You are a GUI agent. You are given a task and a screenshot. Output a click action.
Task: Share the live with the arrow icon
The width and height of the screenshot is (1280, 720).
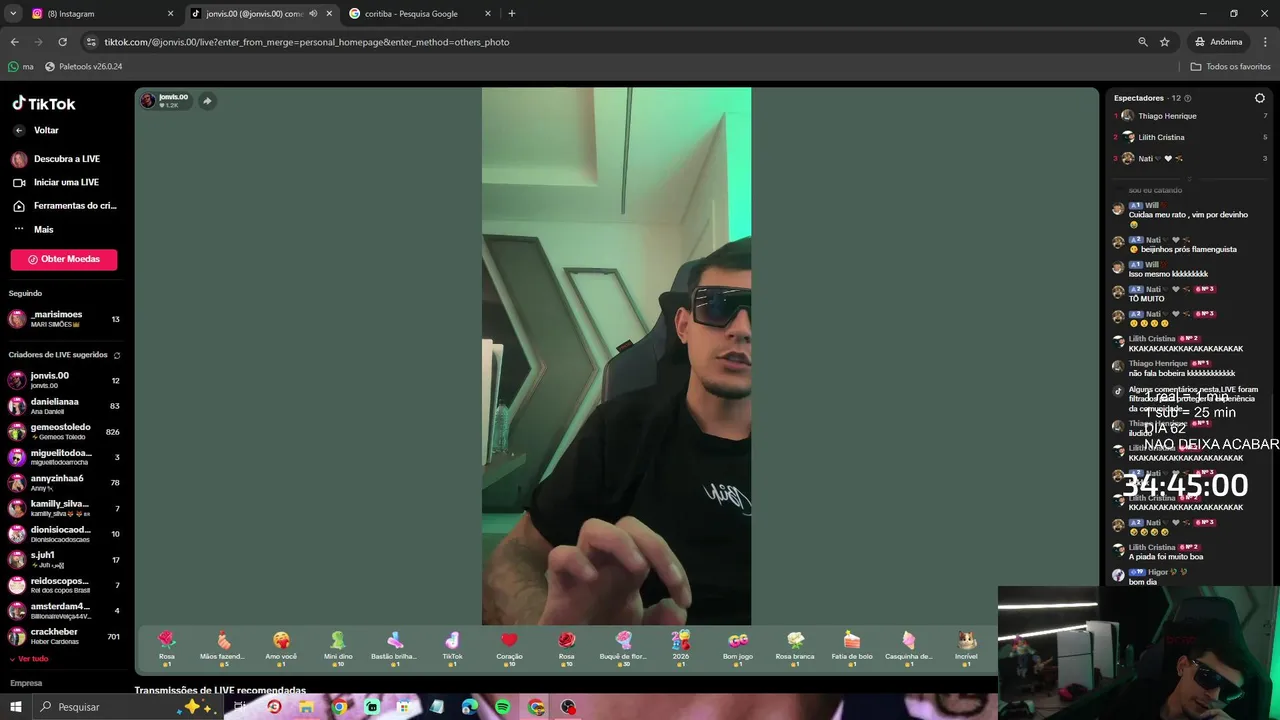(x=207, y=101)
